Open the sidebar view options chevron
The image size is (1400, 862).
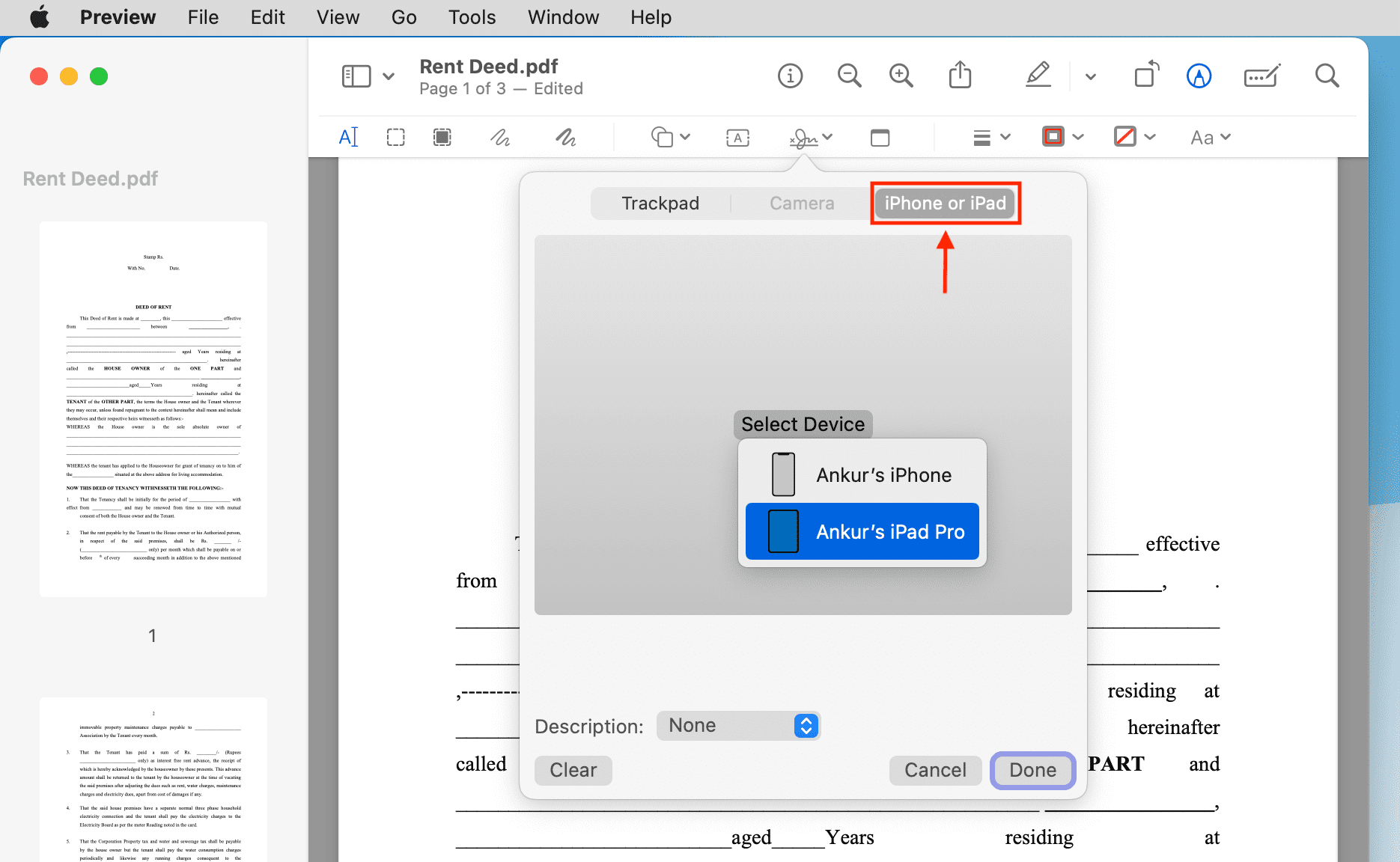389,76
